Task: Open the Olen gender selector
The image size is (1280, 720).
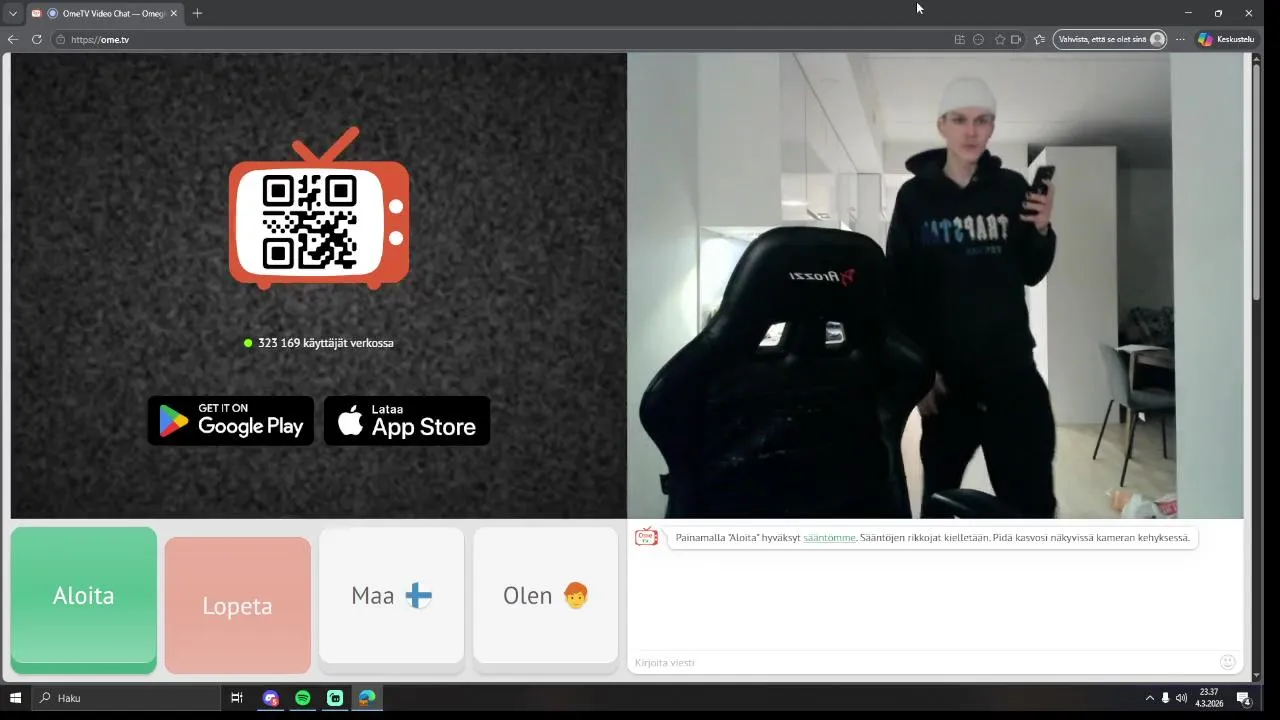Action: pos(546,596)
